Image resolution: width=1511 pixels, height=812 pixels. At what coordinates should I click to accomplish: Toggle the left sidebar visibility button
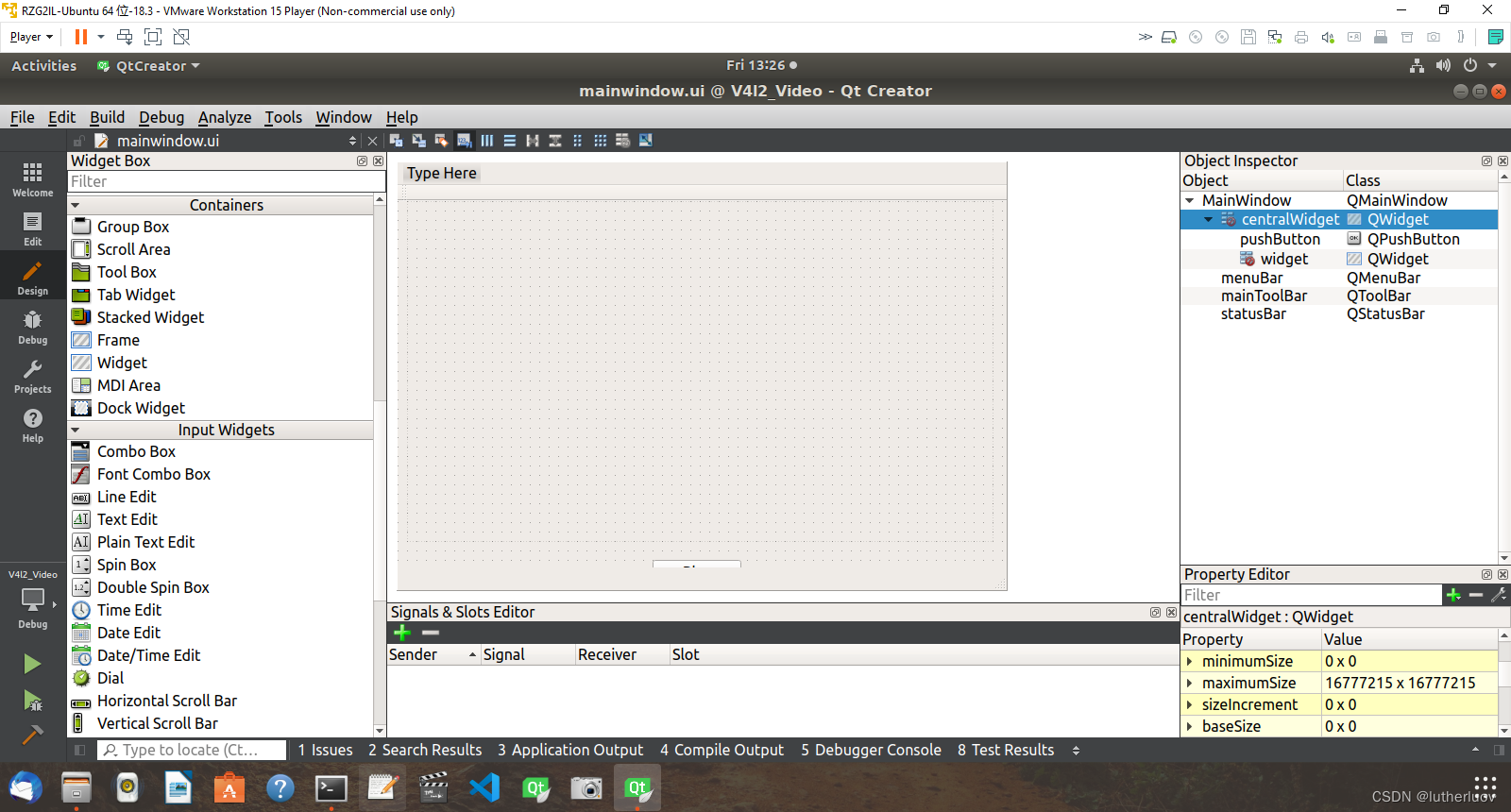[79, 750]
